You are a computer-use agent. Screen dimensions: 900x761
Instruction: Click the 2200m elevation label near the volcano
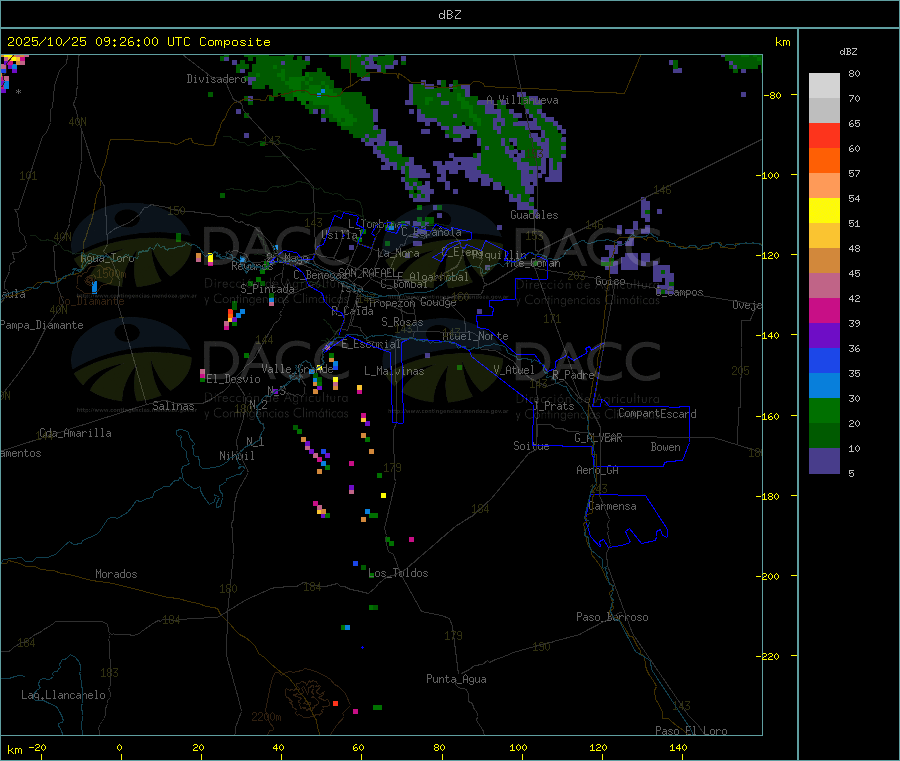pos(266,717)
